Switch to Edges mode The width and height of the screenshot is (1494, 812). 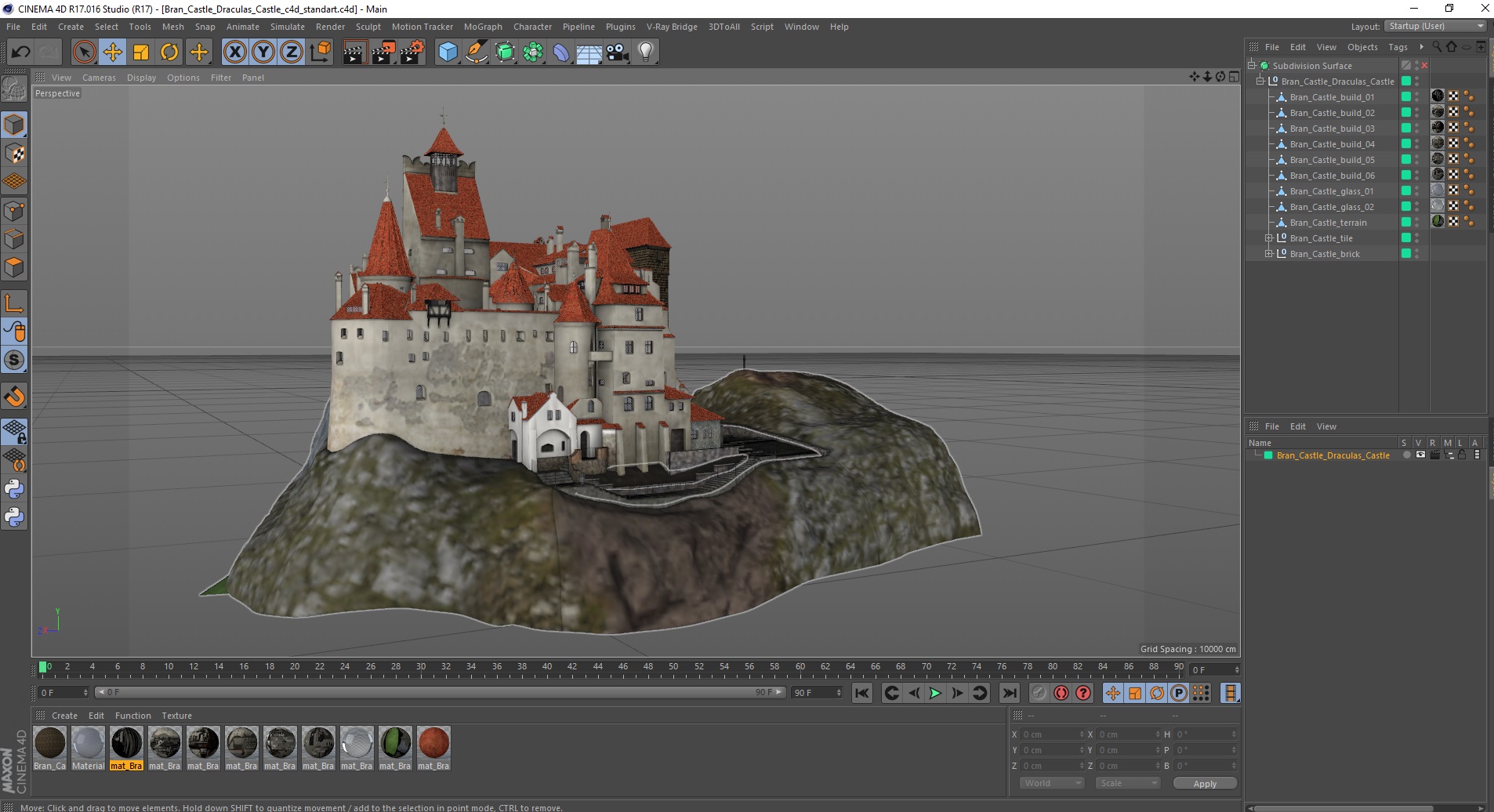pos(14,239)
